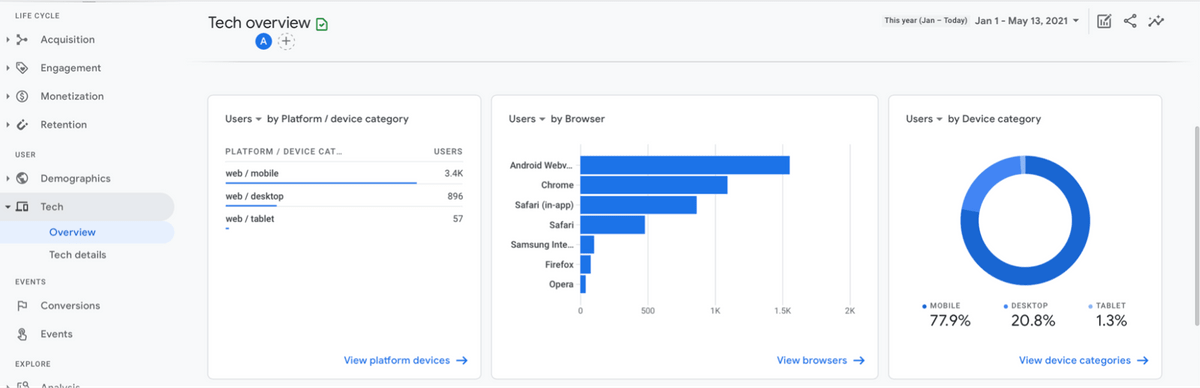1200x388 pixels.
Task: Click the Android Webview bar in chart
Action: click(x=685, y=165)
